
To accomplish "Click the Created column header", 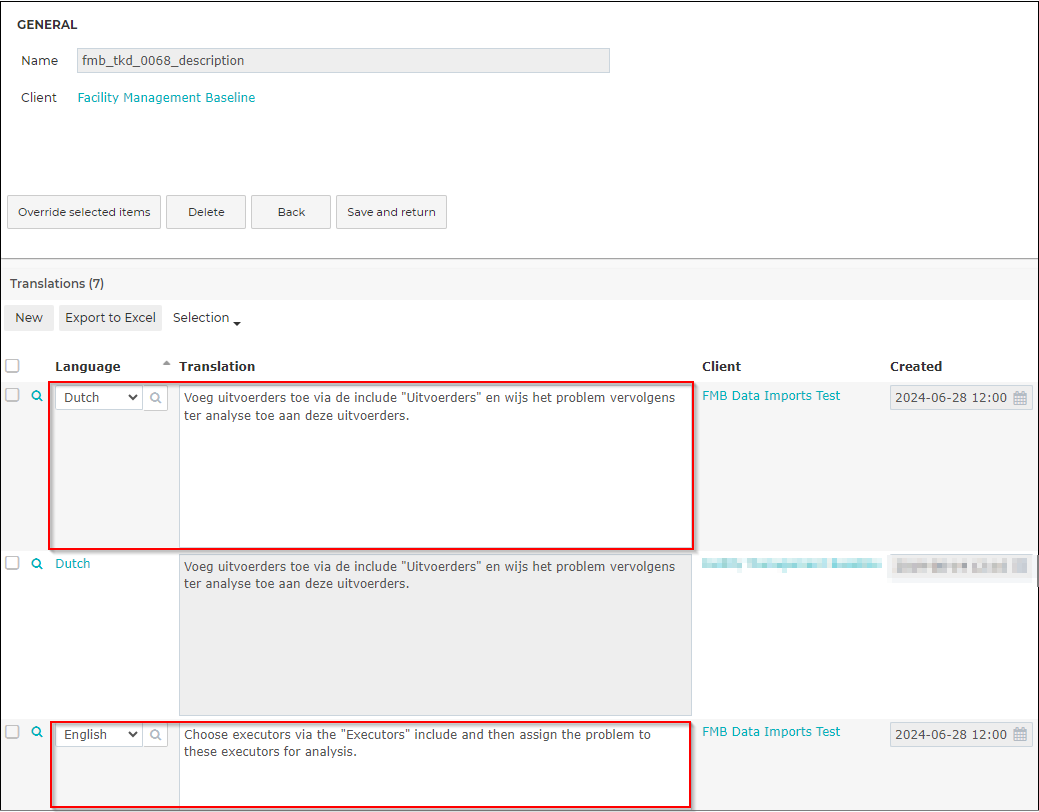I will pos(916,367).
